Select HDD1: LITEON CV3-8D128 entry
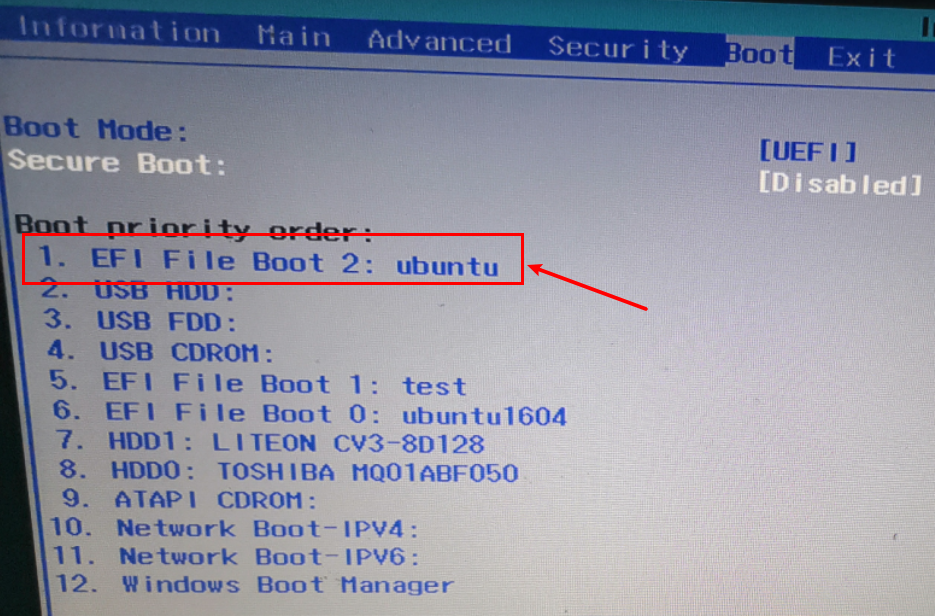Image resolution: width=935 pixels, height=616 pixels. point(270,443)
